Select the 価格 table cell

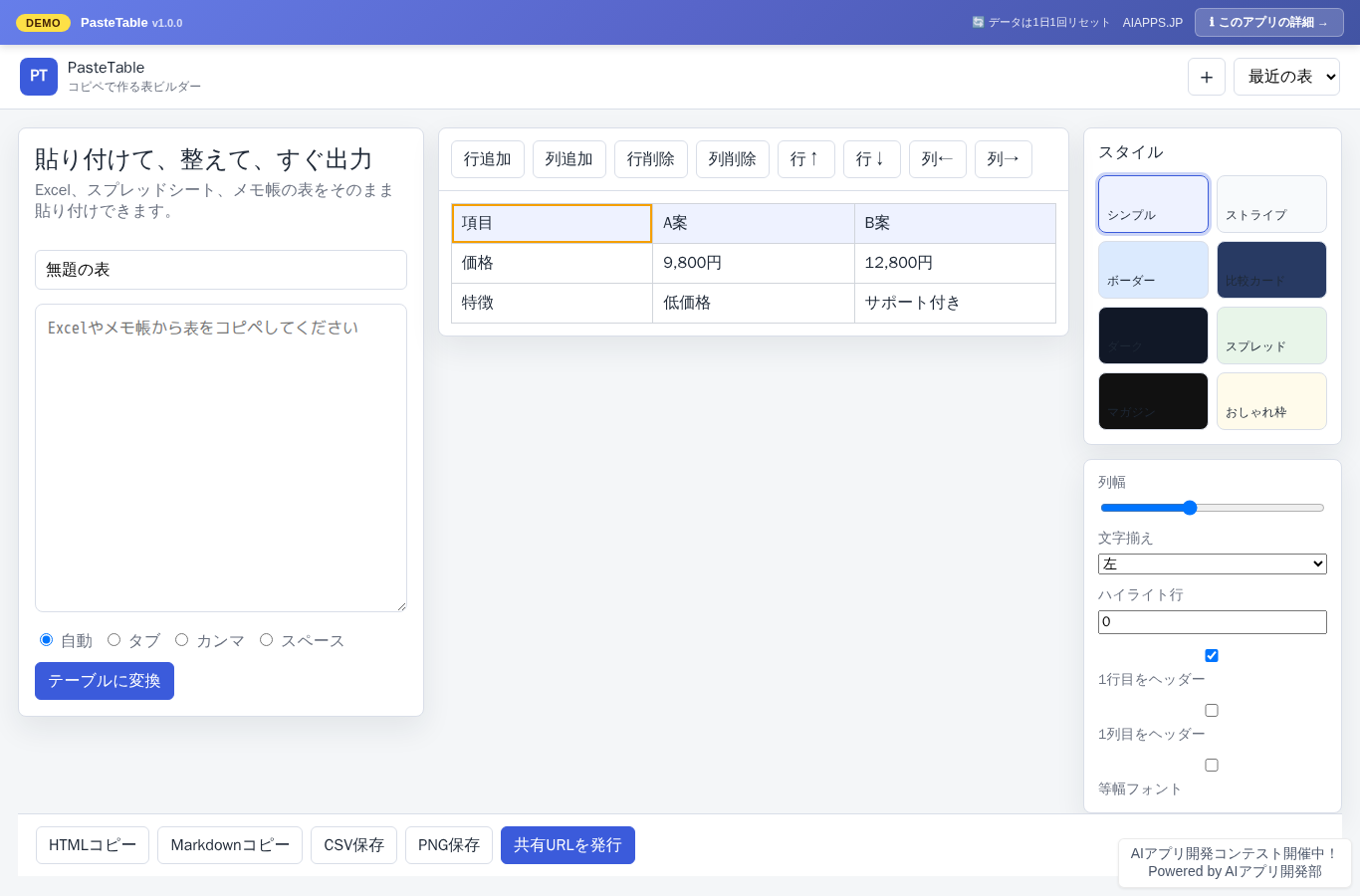pyautogui.click(x=552, y=263)
